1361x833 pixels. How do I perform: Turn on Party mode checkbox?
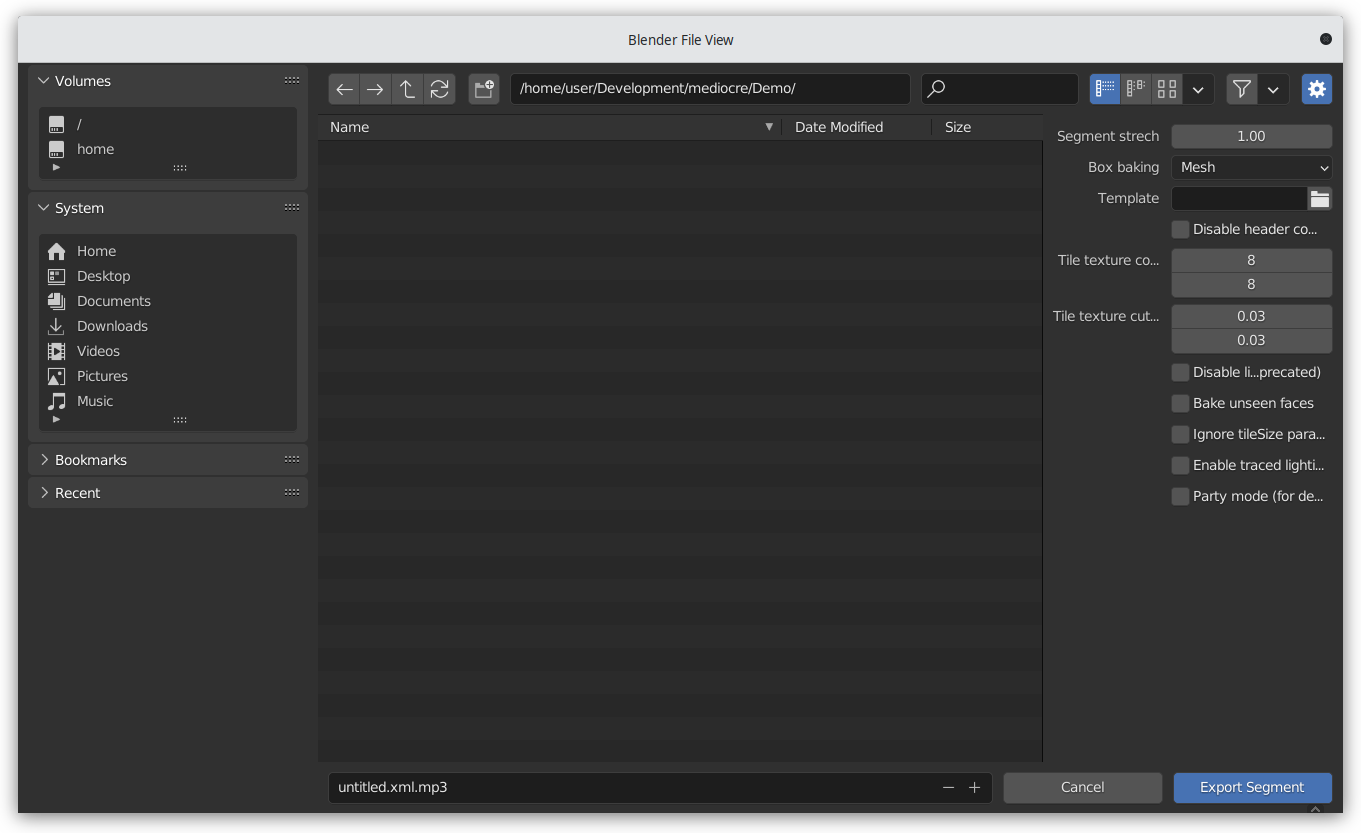[x=1179, y=496]
